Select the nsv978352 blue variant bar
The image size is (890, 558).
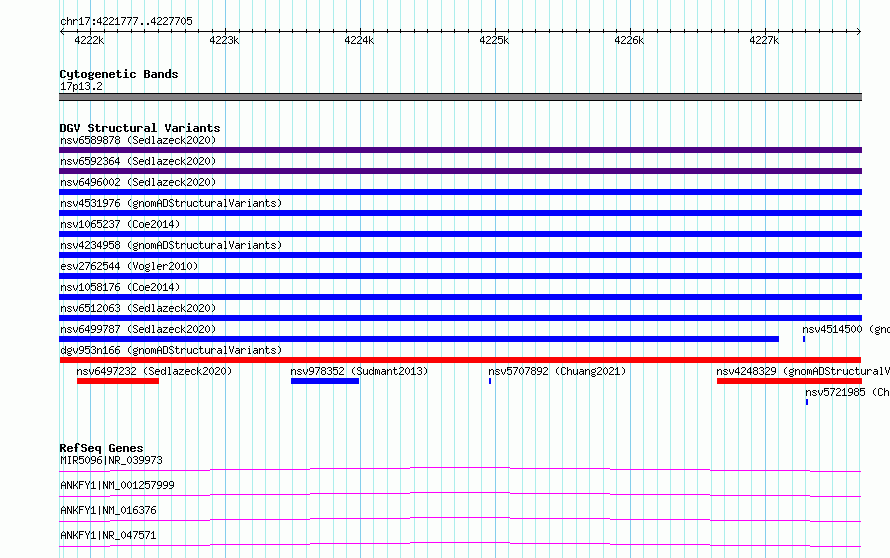pos(325,381)
